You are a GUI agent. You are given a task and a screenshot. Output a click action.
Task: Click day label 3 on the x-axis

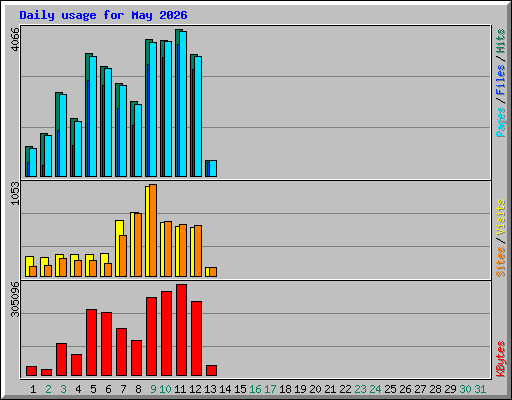click(x=63, y=389)
